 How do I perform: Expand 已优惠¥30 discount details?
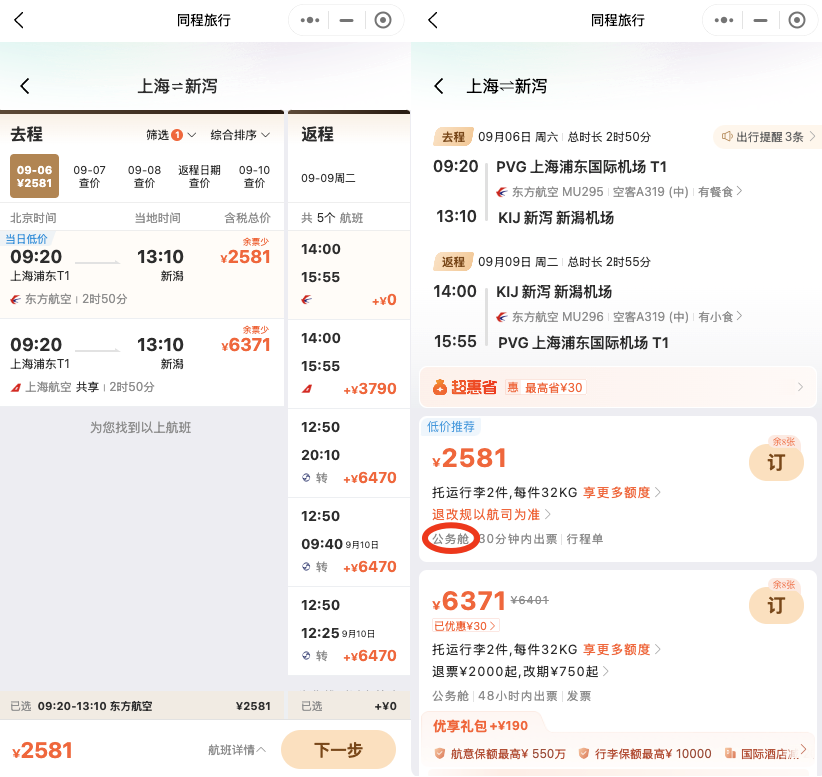coord(465,625)
